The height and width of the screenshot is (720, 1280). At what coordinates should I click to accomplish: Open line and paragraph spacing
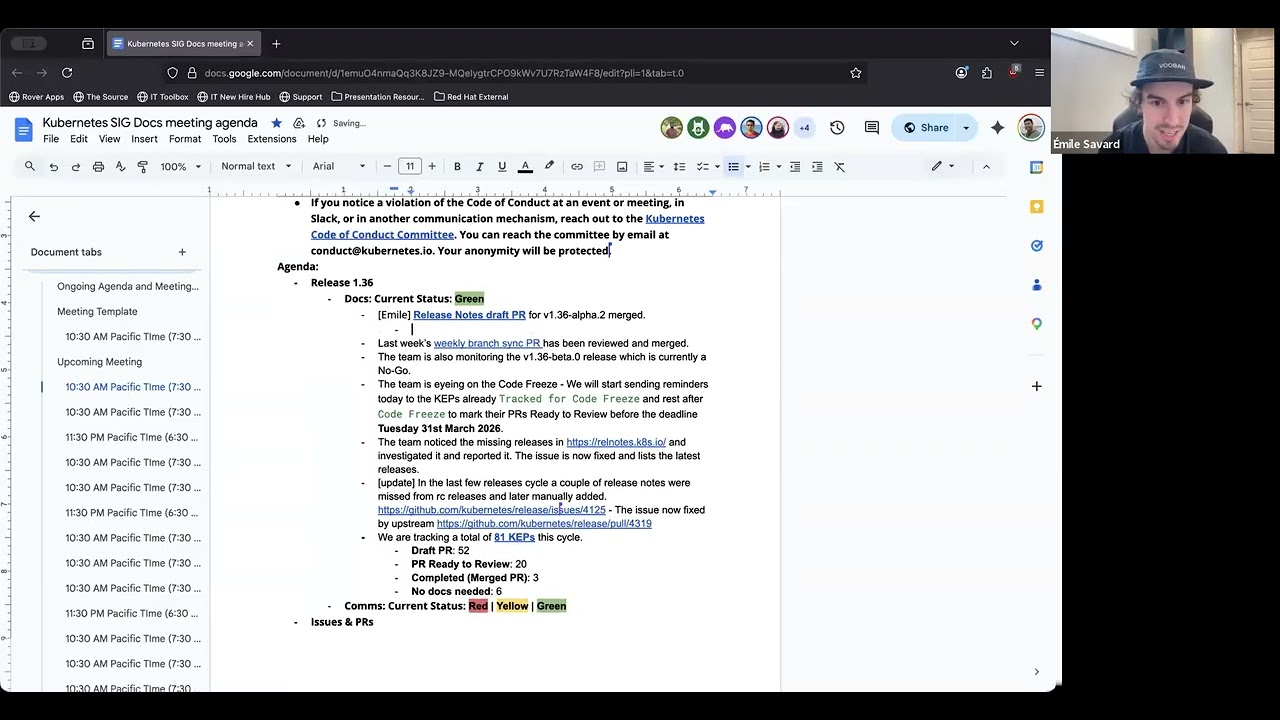(x=680, y=166)
